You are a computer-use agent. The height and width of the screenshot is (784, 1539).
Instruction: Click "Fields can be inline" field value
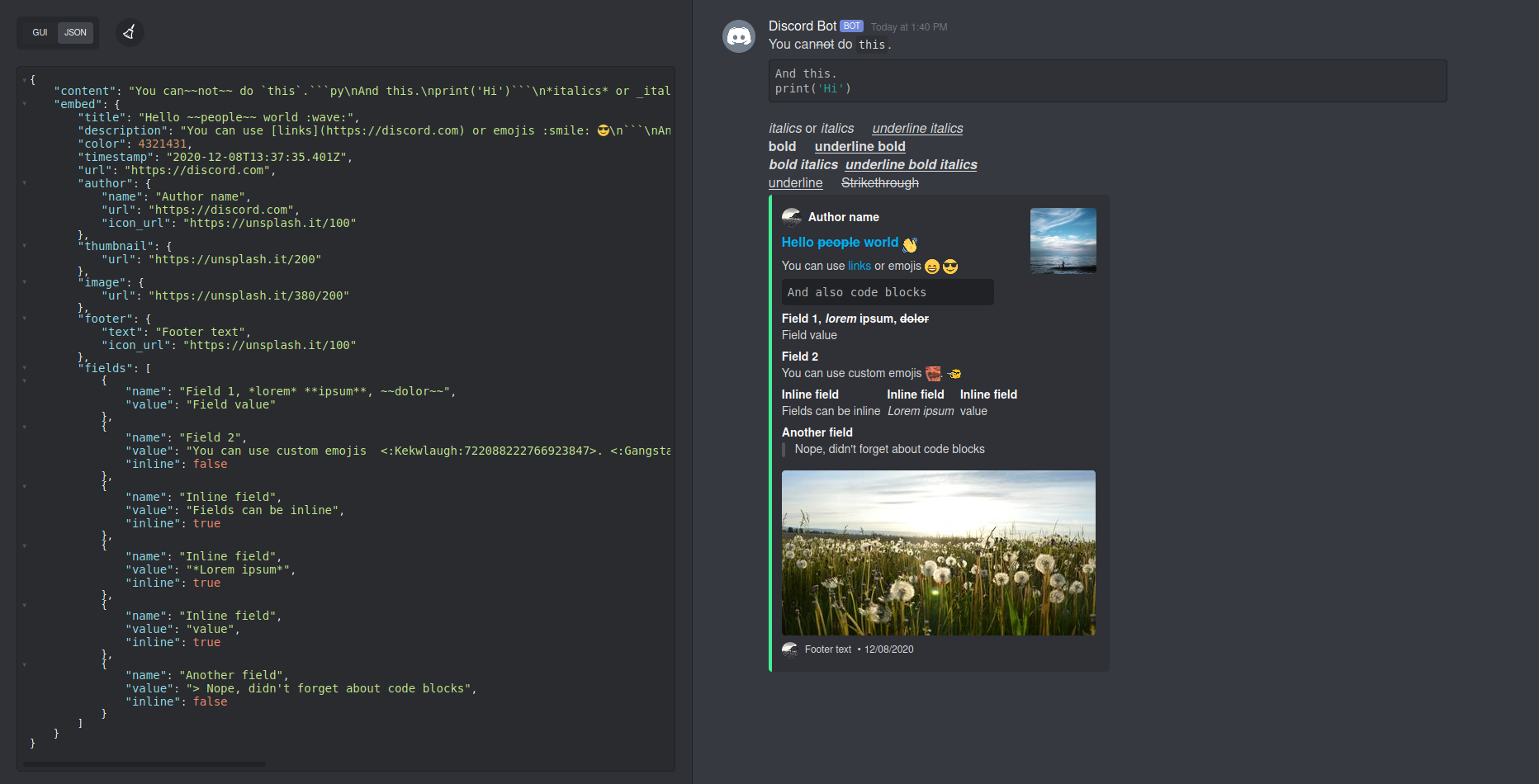(x=831, y=411)
